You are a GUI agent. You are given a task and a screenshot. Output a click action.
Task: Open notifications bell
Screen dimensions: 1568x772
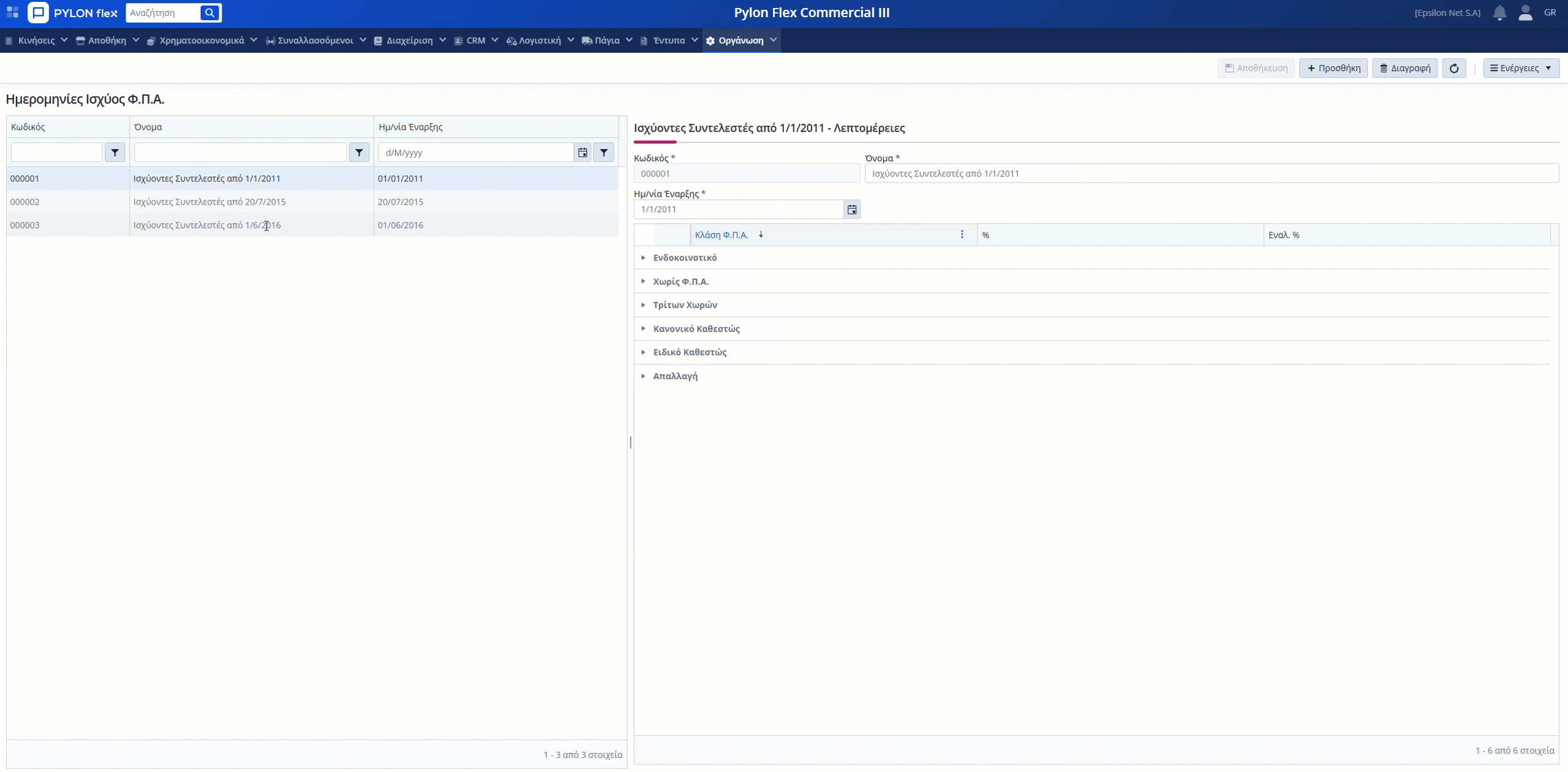1499,13
